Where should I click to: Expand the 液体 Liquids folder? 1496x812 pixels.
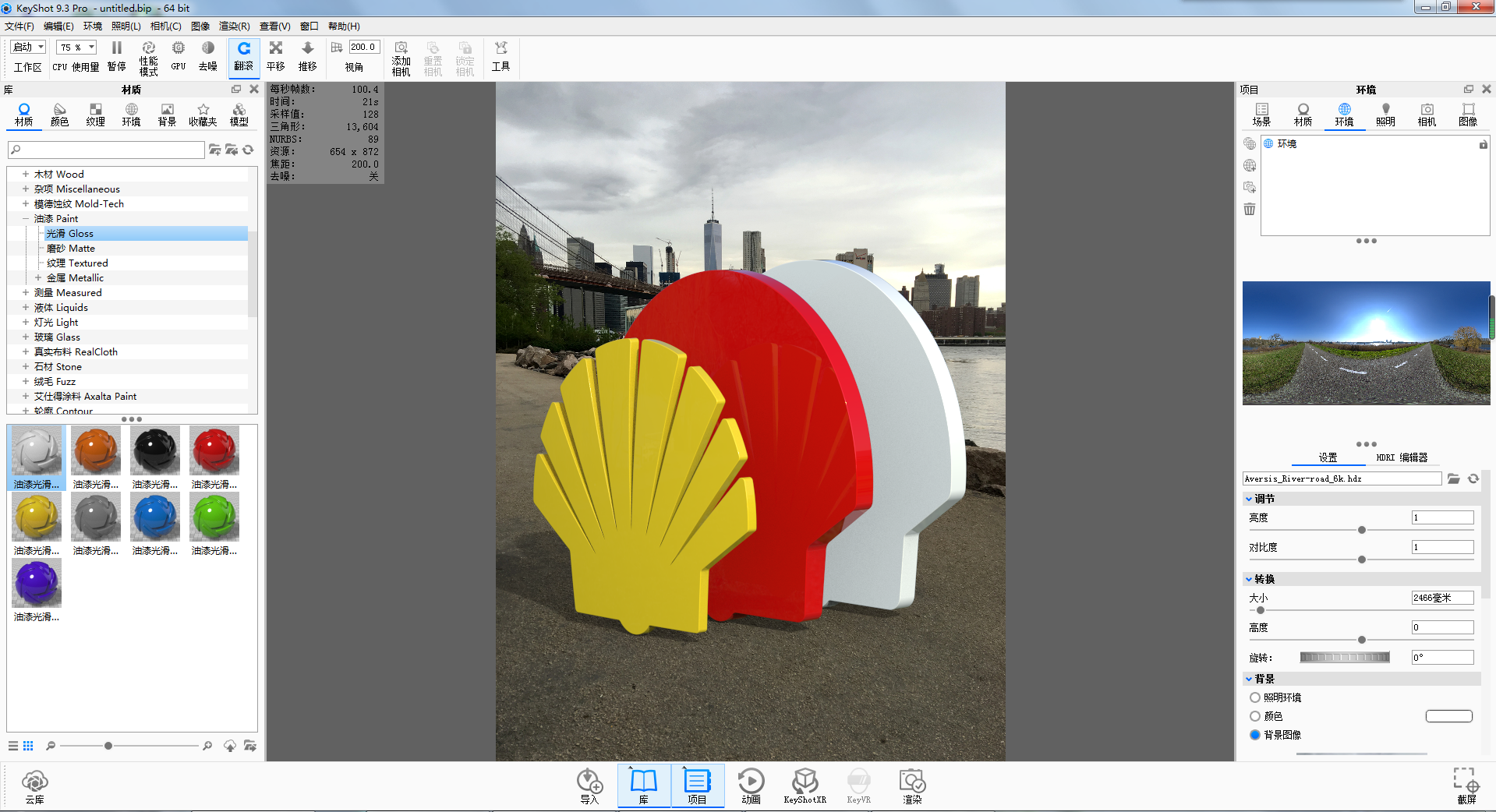(26, 307)
